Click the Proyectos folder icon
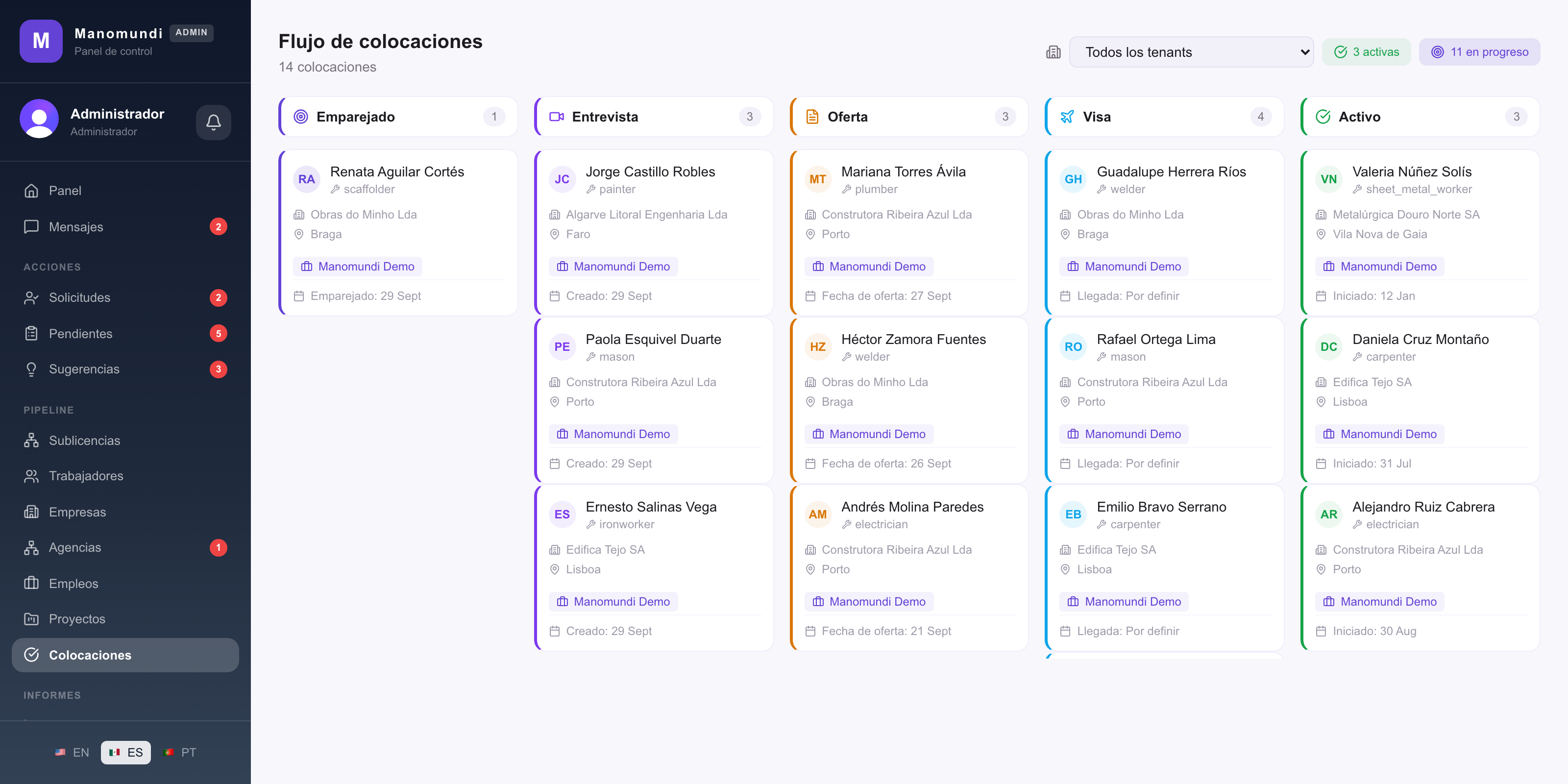 [x=31, y=619]
